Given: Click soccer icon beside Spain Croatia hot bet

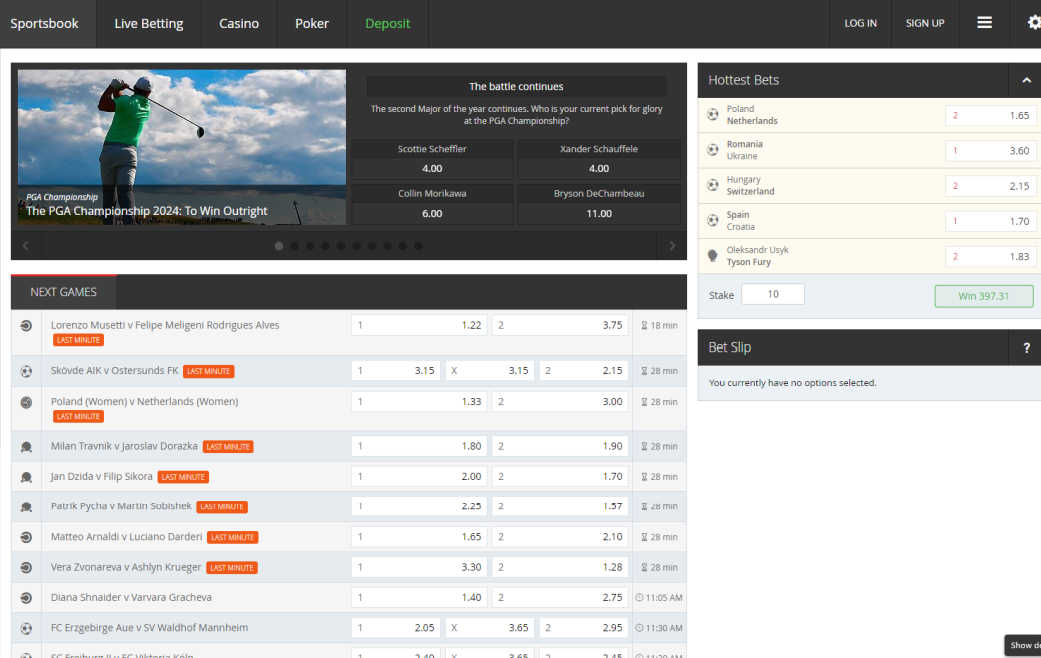Looking at the screenshot, I should [x=712, y=220].
